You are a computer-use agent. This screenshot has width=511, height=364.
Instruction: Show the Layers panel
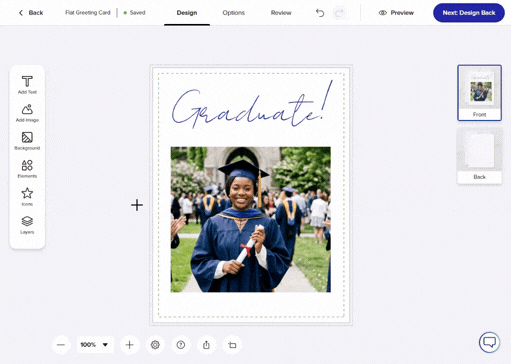point(27,225)
